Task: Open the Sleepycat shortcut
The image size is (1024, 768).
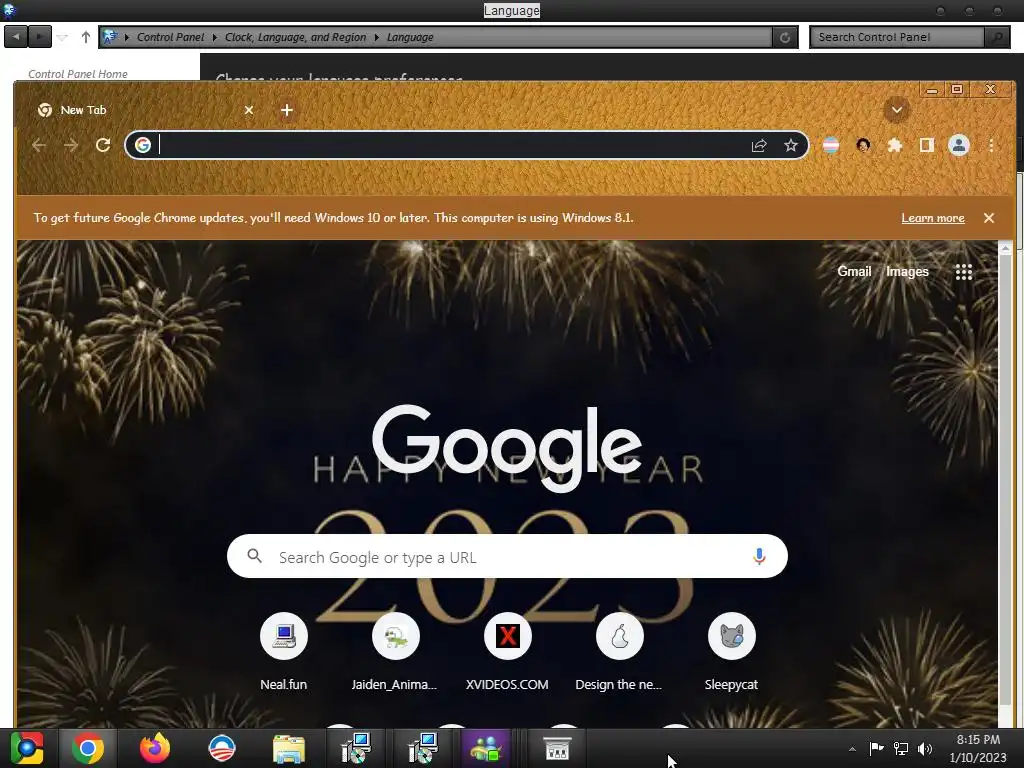Action: (x=731, y=652)
